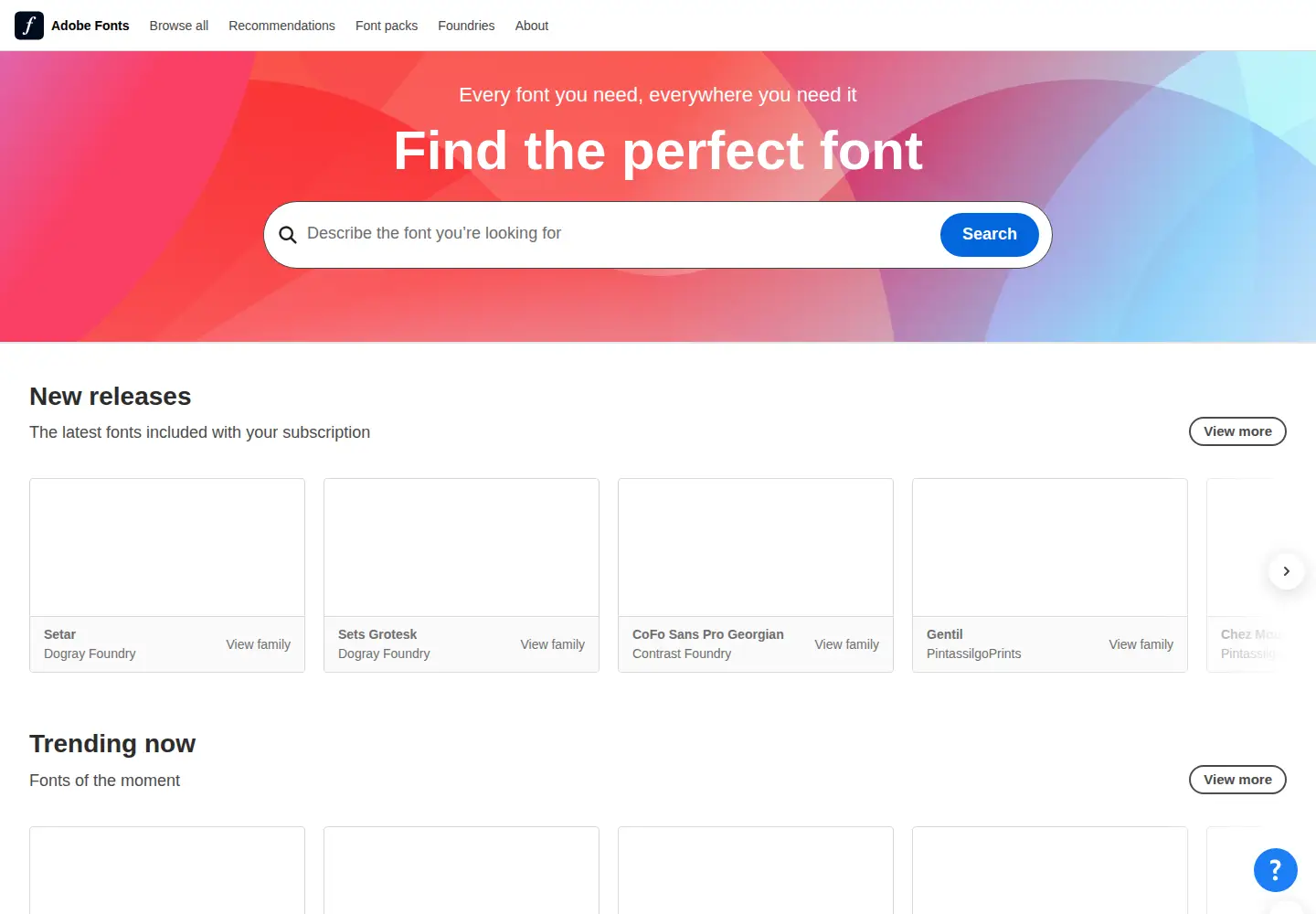Click the CoFo Sans Pro Georgian name
Viewport: 1316px width, 914px height.
pos(708,634)
